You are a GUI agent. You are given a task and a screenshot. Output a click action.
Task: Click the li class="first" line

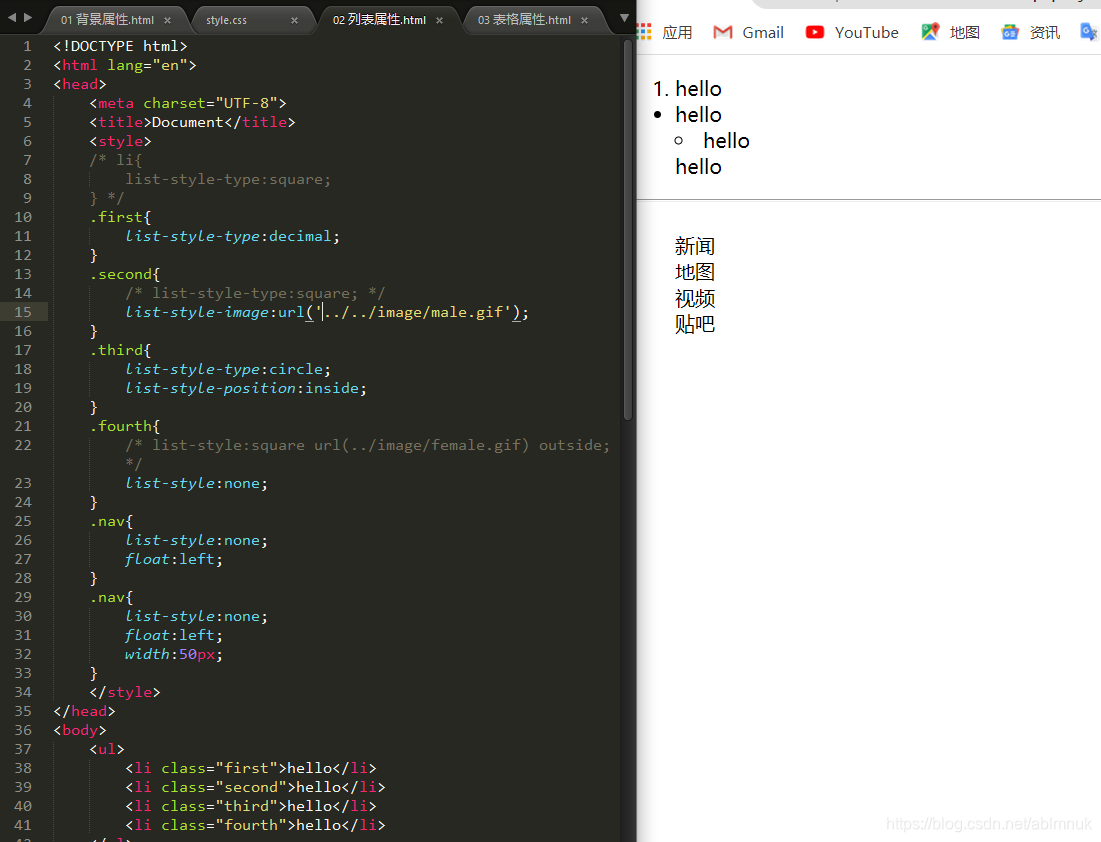pyautogui.click(x=251, y=768)
